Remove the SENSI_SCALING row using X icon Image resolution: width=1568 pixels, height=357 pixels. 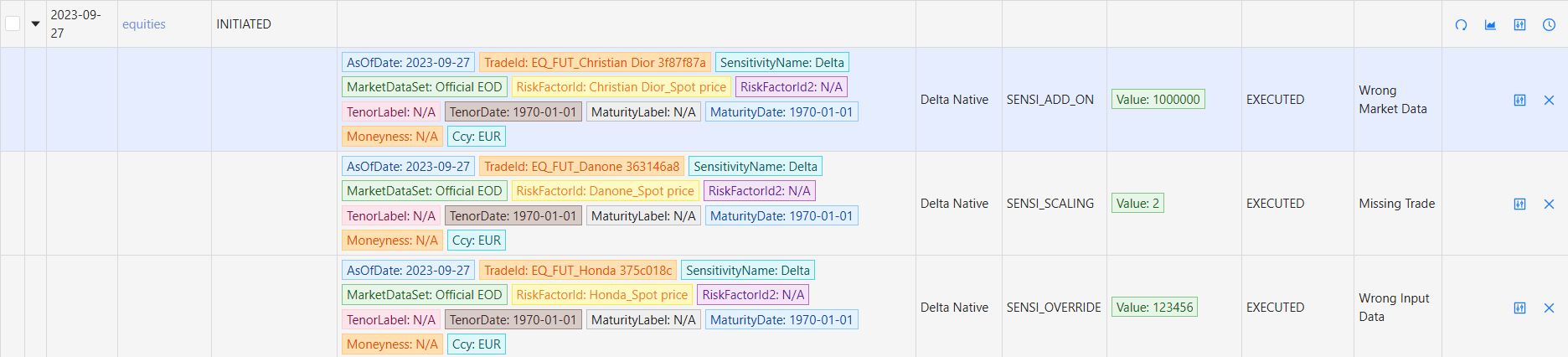click(1549, 204)
